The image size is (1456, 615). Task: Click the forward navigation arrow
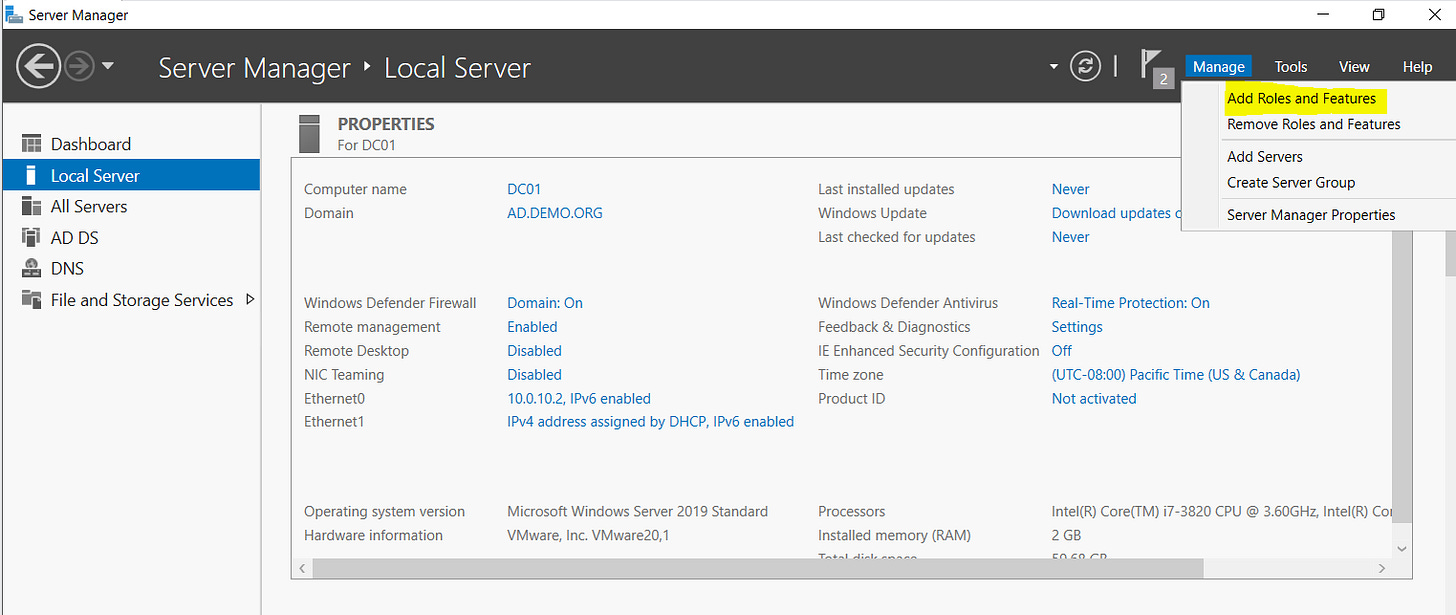(x=78, y=67)
